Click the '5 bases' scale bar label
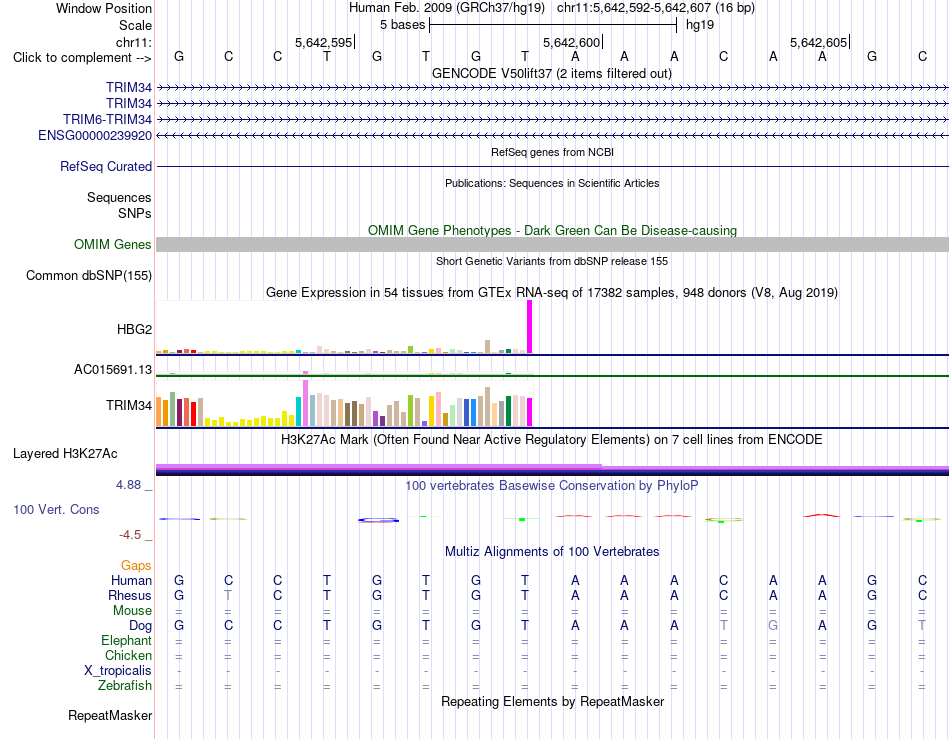This screenshot has width=950, height=739. click(402, 25)
